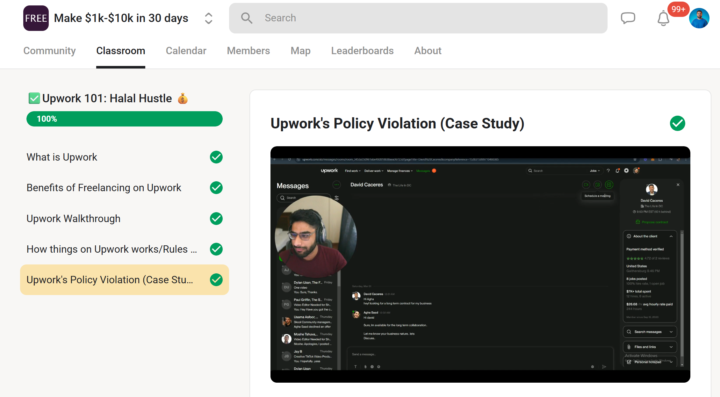The height and width of the screenshot is (397, 720).
Task: Click the money bag emoji icon
Action: [x=182, y=98]
